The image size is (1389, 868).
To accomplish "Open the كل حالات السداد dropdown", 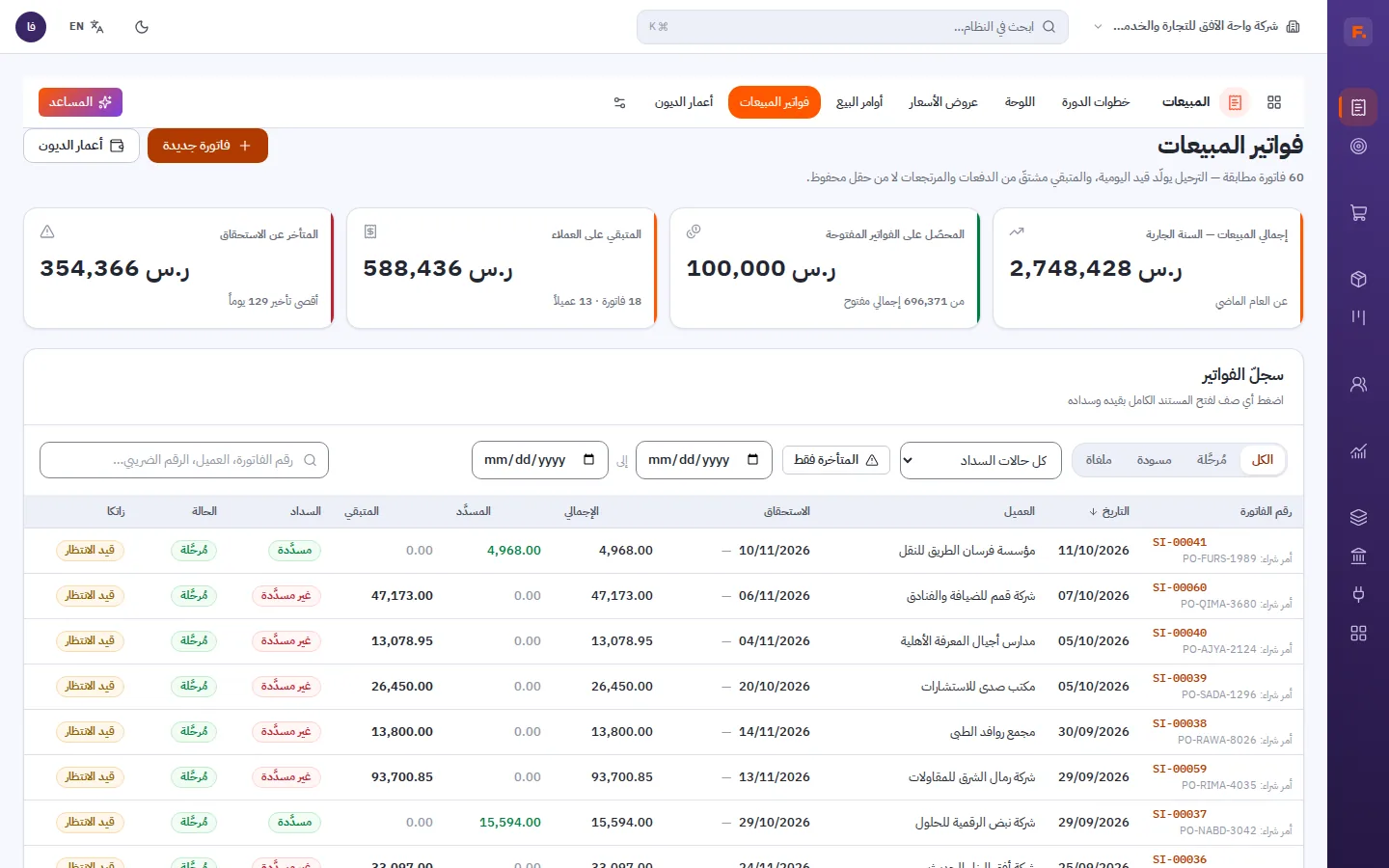I will click(x=981, y=461).
